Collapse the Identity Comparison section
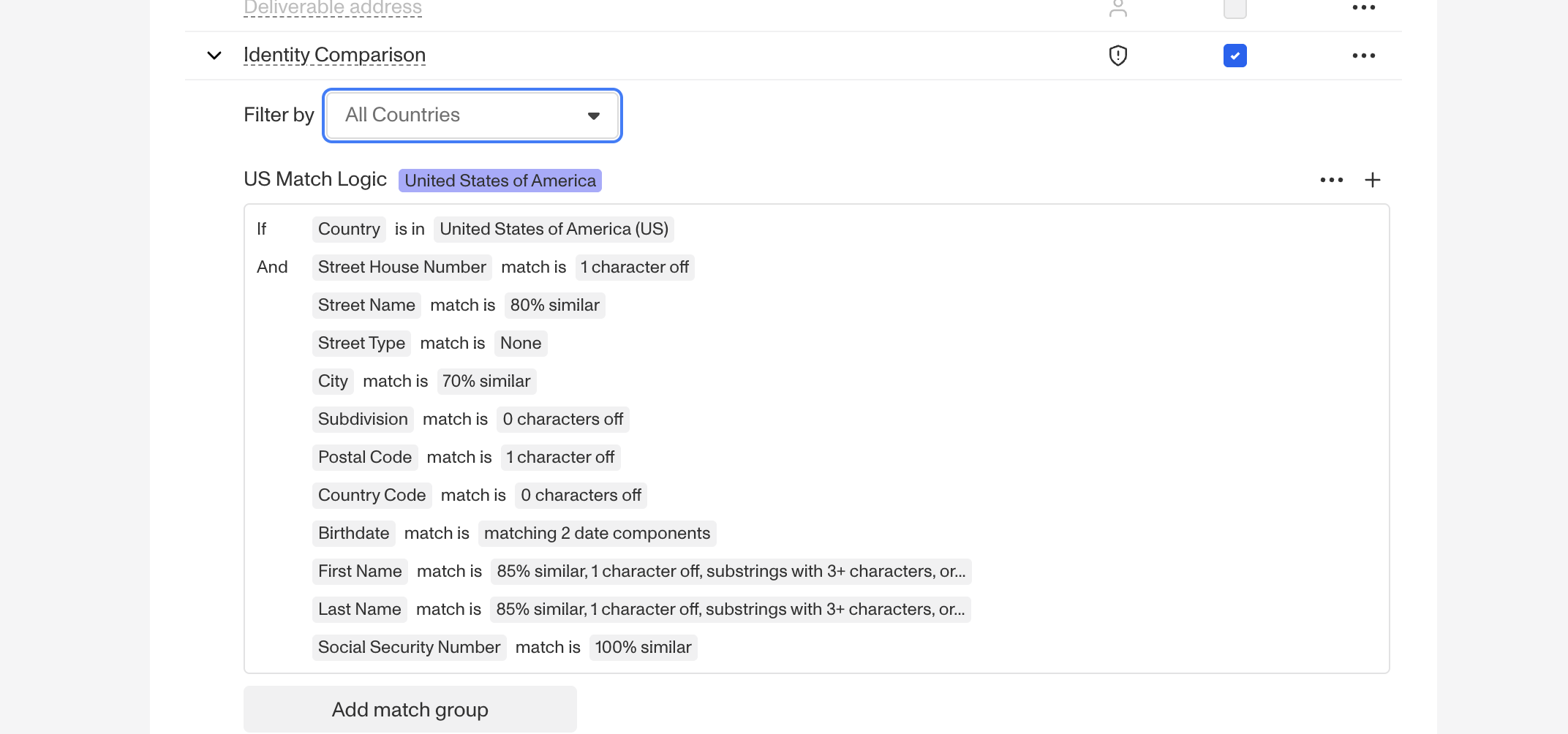Screen dimensions: 1568x734 (213, 55)
